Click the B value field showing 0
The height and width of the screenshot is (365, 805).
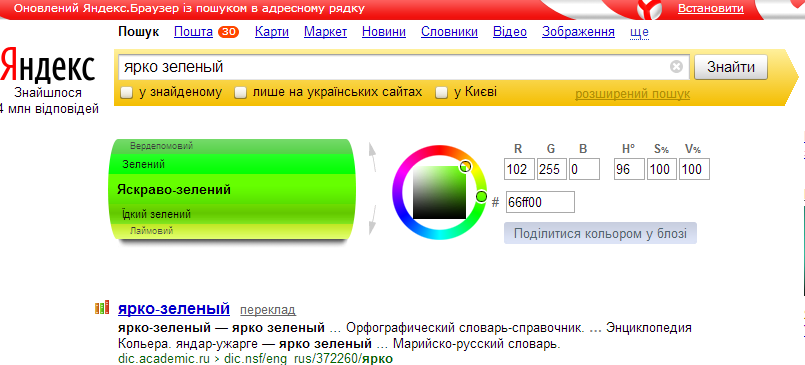(584, 169)
